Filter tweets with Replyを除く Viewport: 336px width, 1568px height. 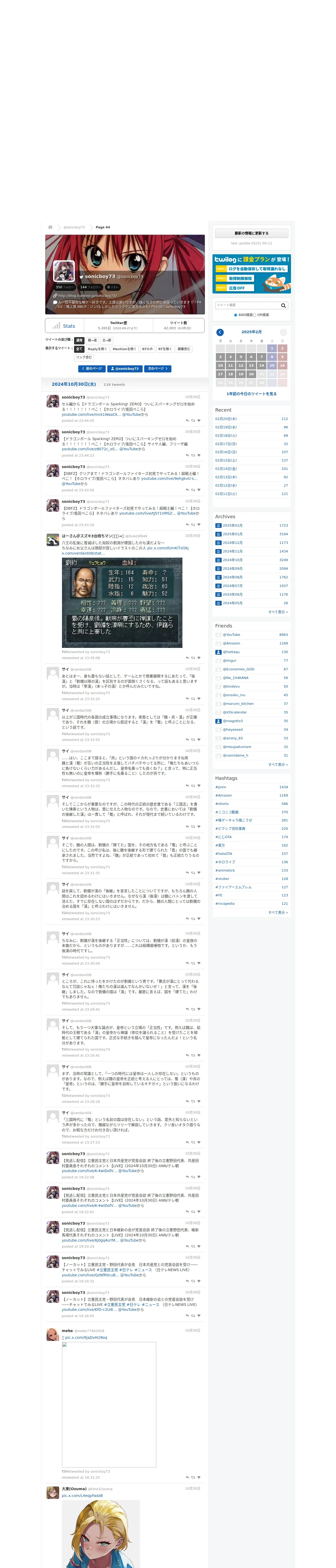point(97,349)
